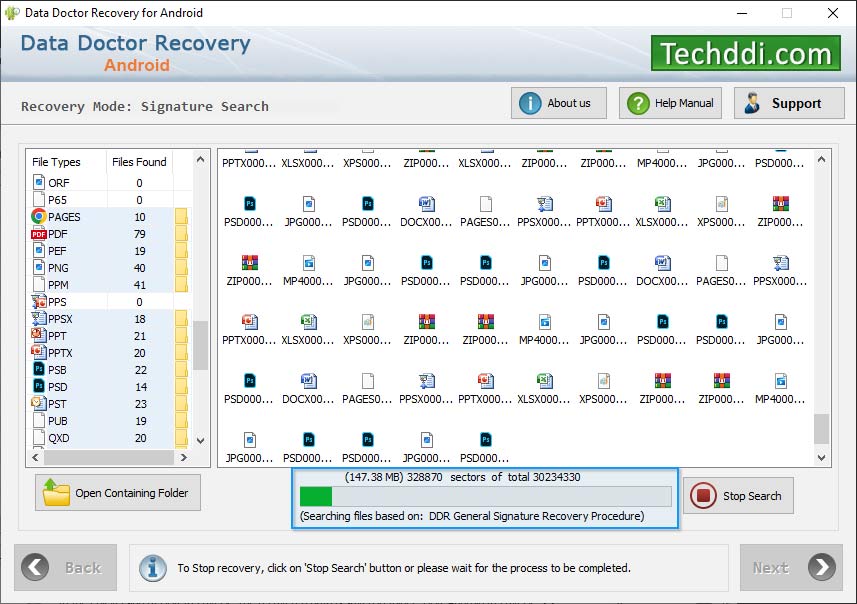Visit the Techddi.com banner link
Image resolution: width=857 pixels, height=604 pixels.
[746, 53]
